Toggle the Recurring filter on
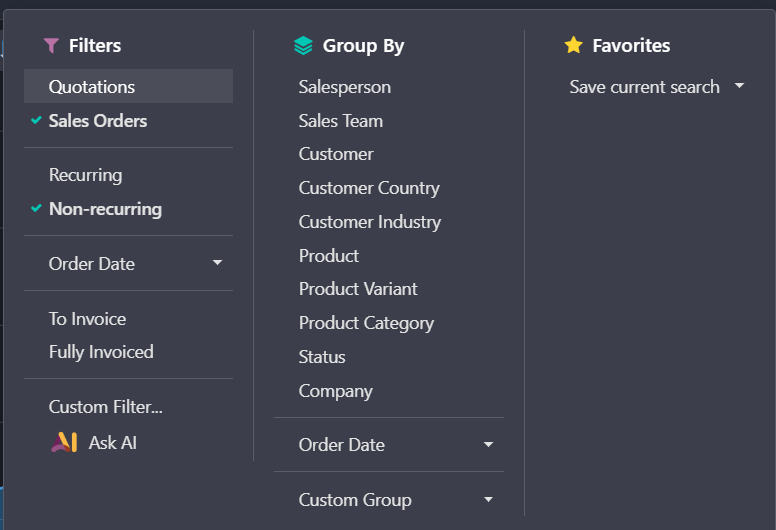 (x=86, y=175)
